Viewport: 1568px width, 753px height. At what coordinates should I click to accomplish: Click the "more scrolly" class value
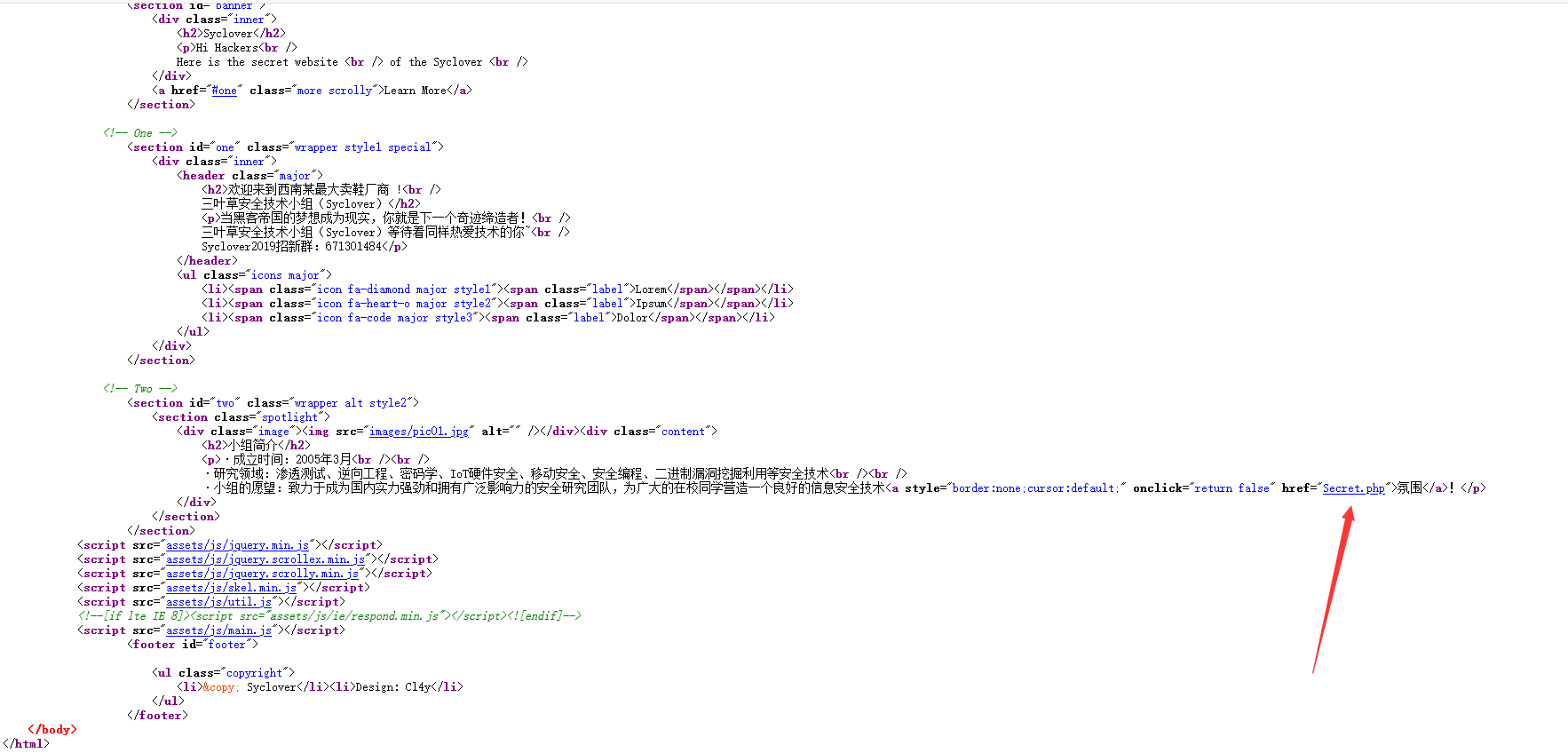coord(335,91)
